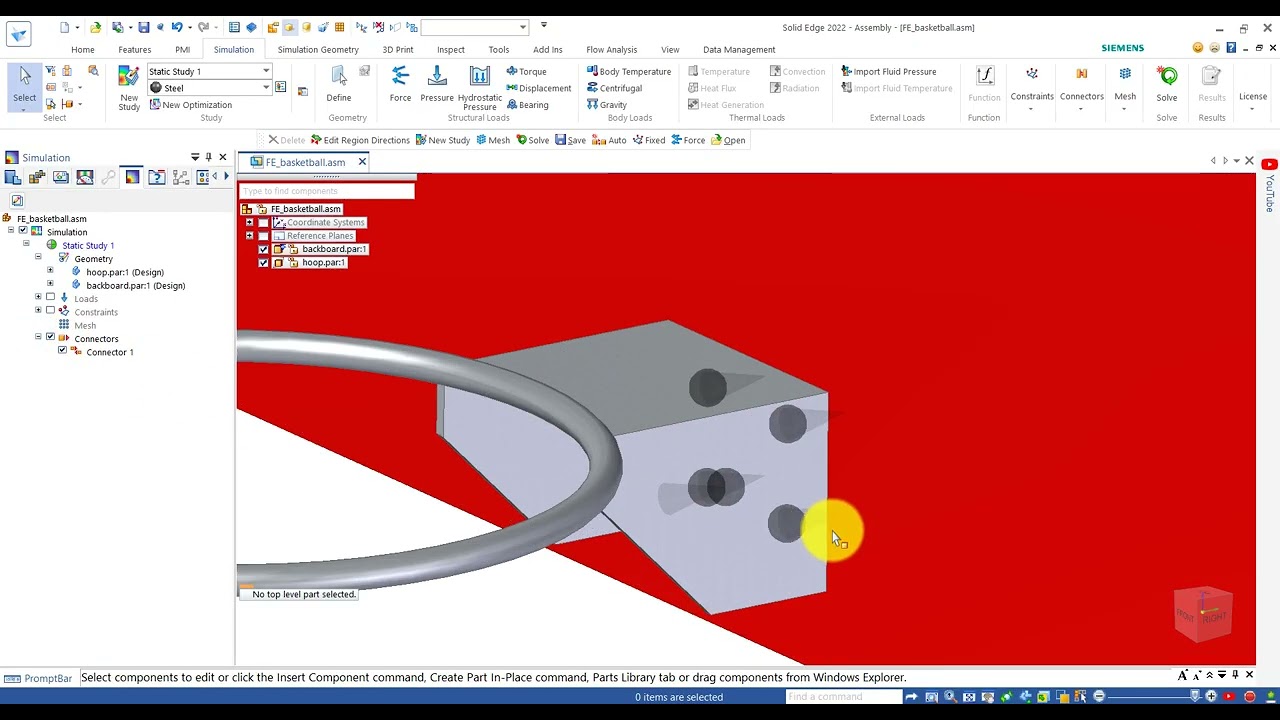Open the Features tab
This screenshot has height=720, width=1280.
135,49
